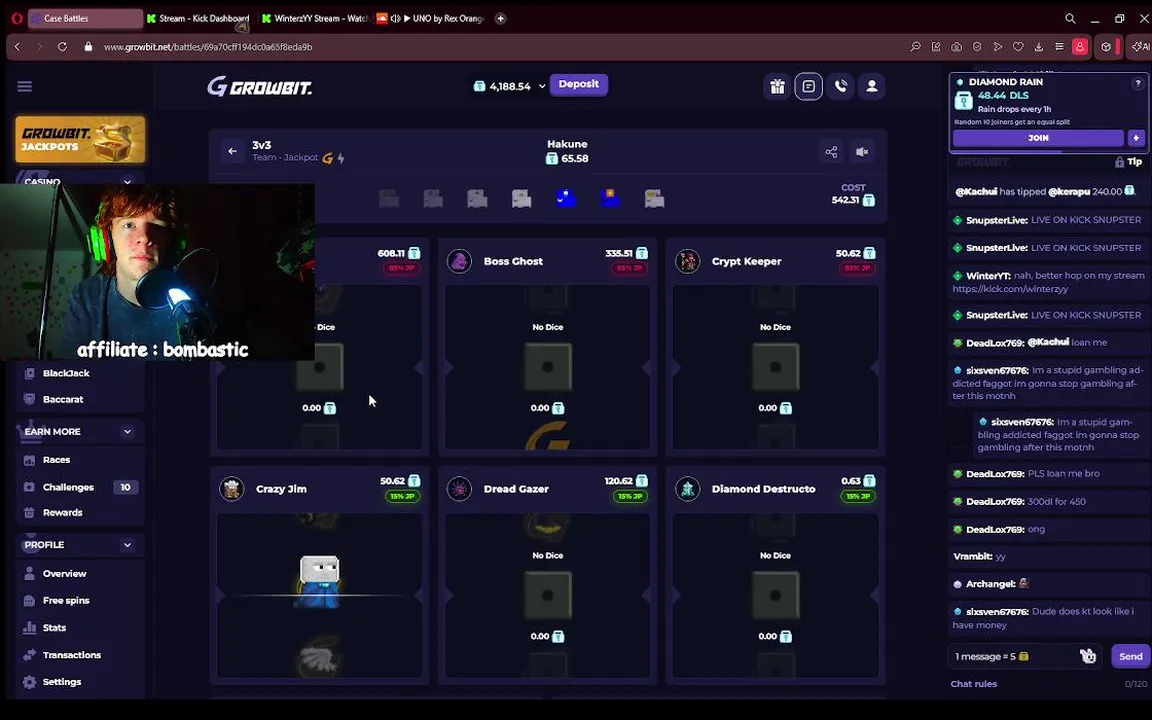Open the emoji picker in chat
This screenshot has height=720, width=1152.
pos(1088,656)
